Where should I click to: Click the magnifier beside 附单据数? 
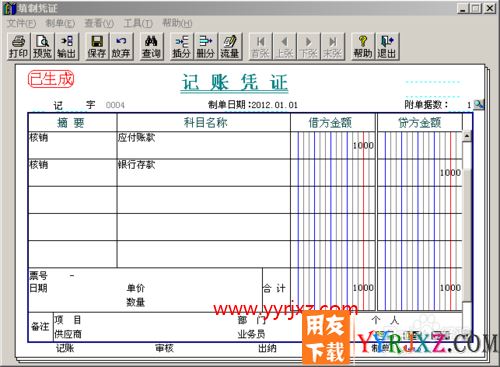pos(479,104)
